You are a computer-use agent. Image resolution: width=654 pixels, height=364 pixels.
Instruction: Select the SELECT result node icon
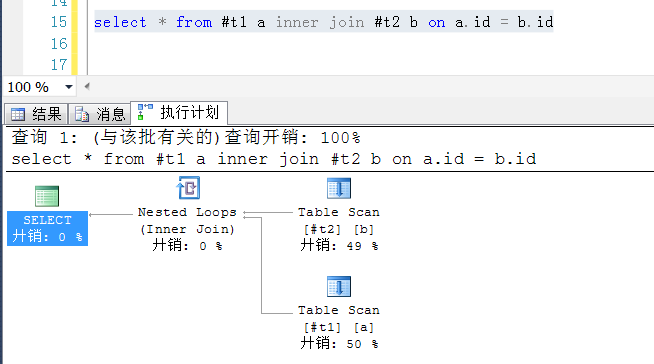(x=47, y=196)
